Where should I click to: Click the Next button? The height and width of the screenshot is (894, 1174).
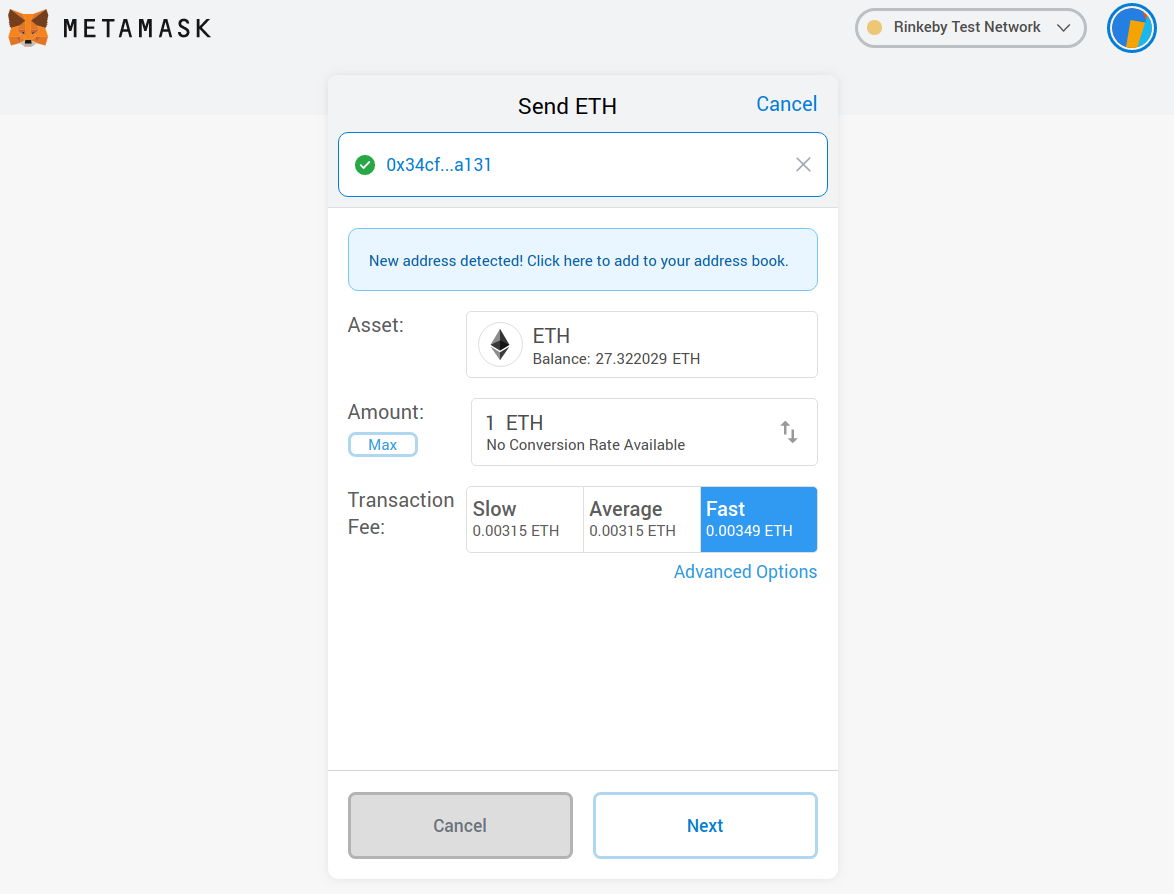click(705, 825)
